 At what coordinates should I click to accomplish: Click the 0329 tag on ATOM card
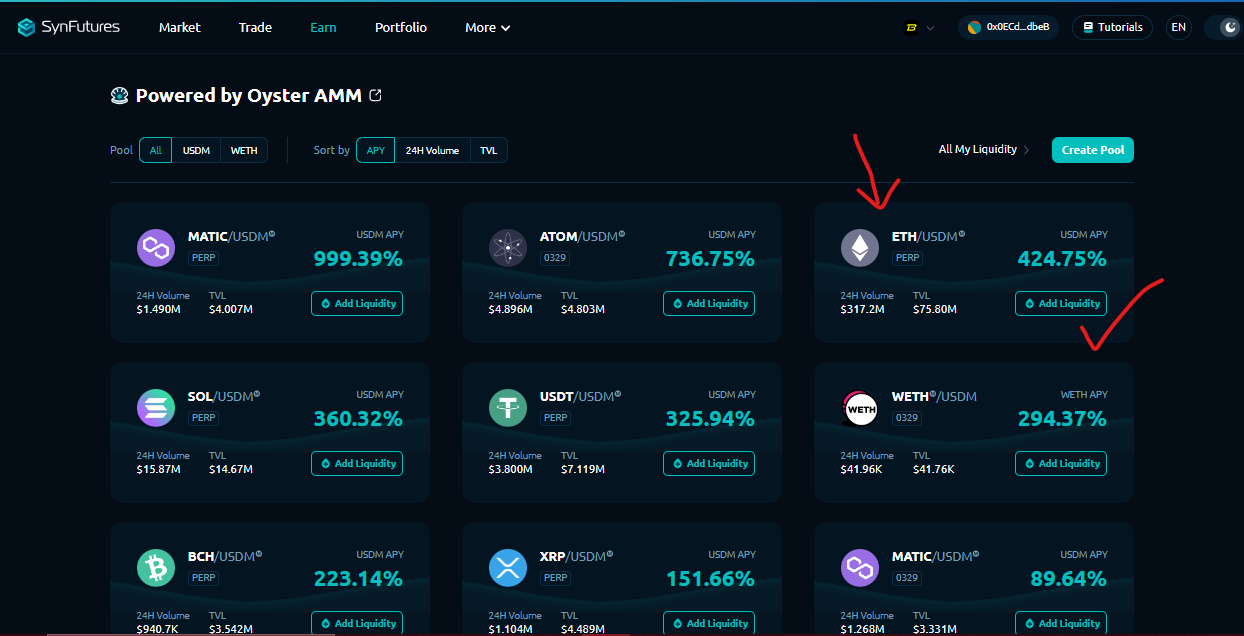pyautogui.click(x=555, y=258)
